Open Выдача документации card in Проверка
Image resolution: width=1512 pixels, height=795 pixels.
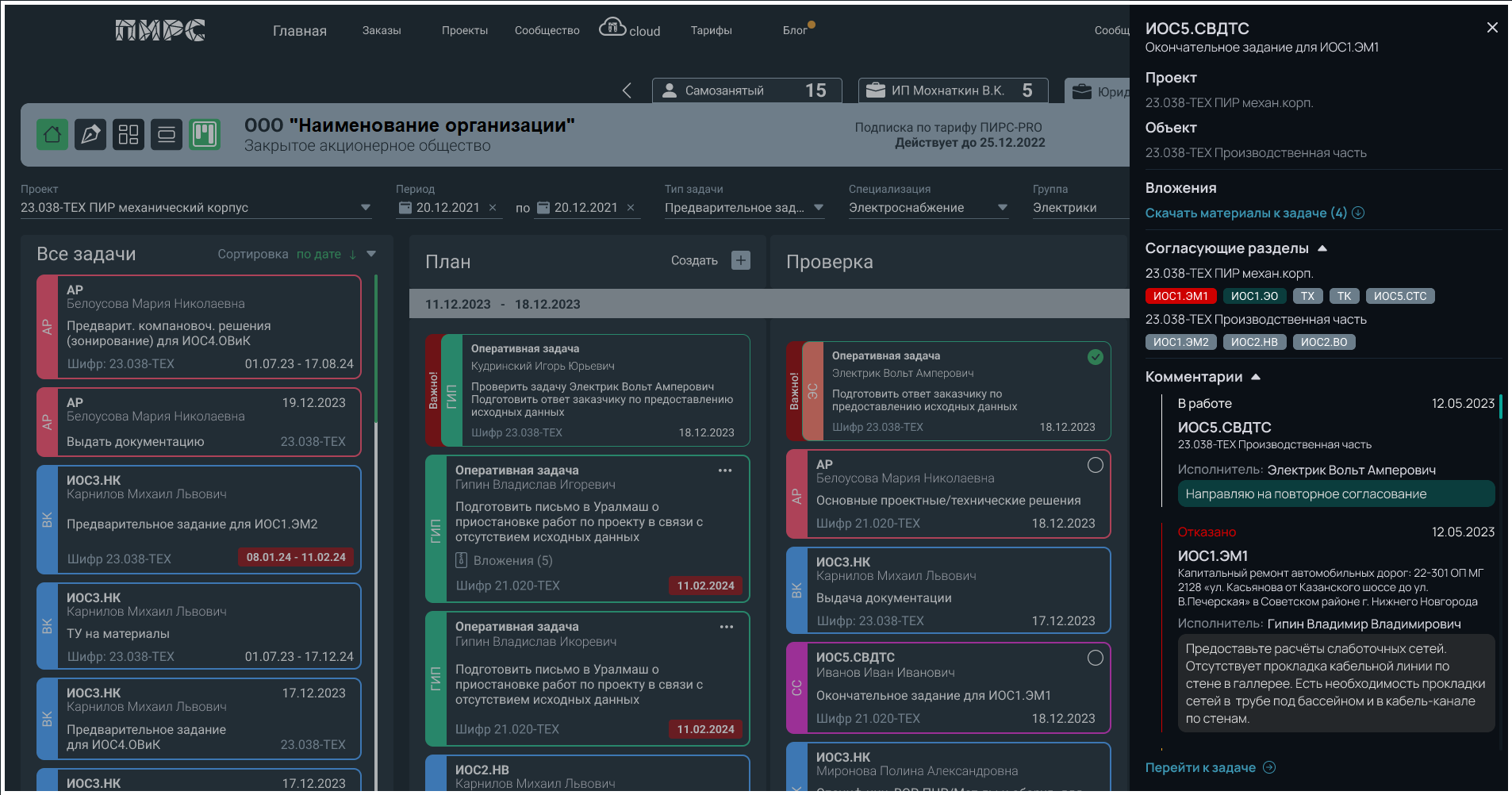(x=949, y=590)
